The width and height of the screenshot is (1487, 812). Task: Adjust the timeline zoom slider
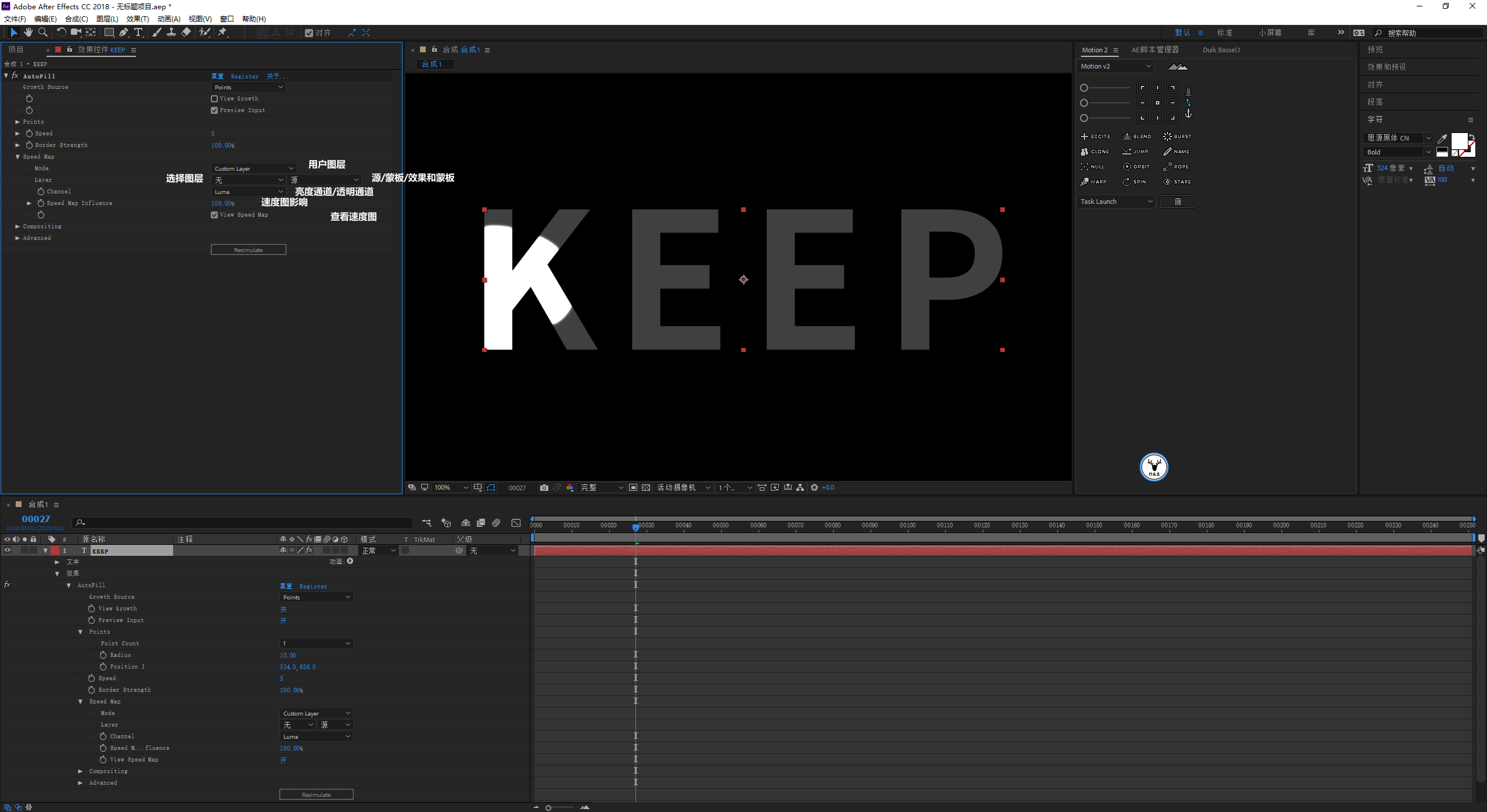(x=548, y=807)
